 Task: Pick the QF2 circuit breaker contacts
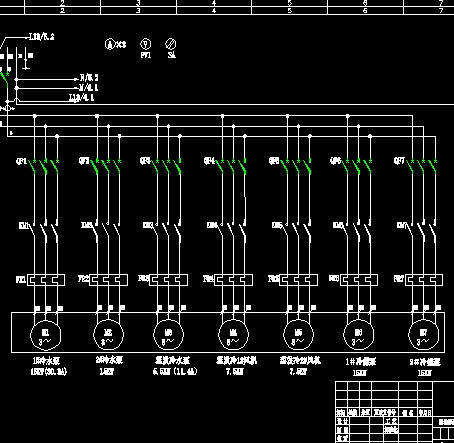106,166
